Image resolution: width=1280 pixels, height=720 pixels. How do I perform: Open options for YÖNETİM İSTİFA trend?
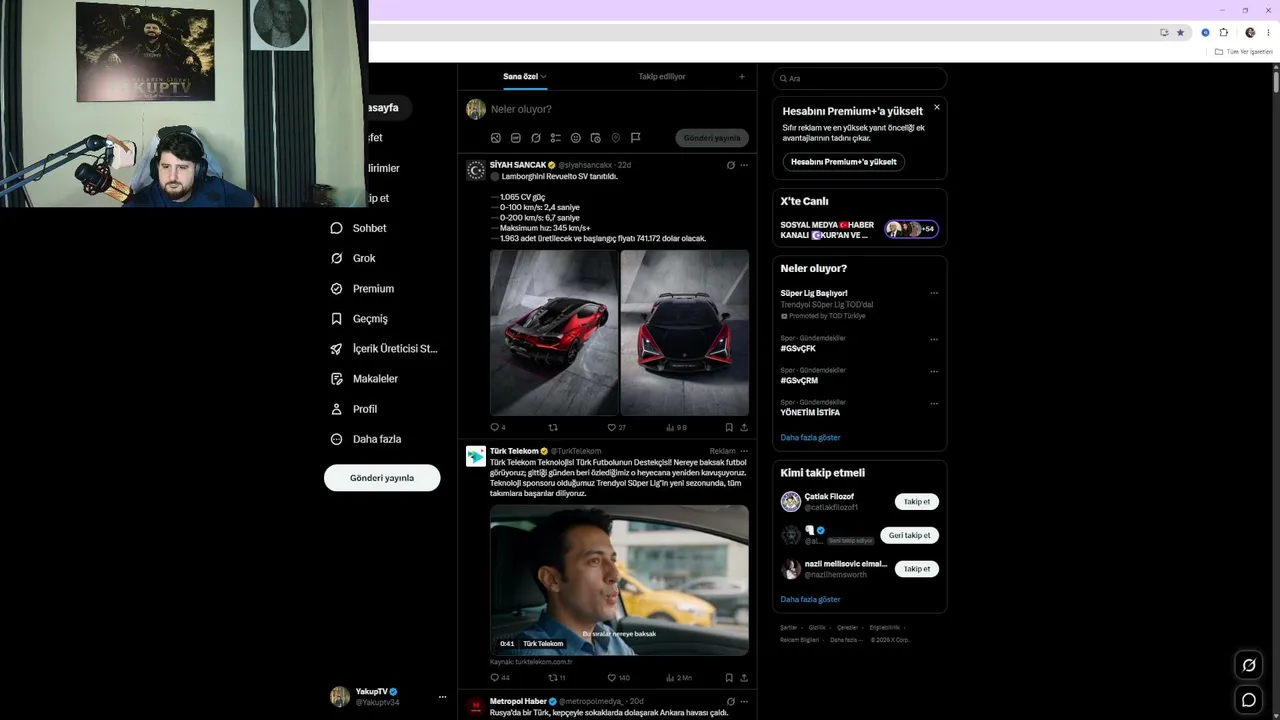pyautogui.click(x=934, y=403)
